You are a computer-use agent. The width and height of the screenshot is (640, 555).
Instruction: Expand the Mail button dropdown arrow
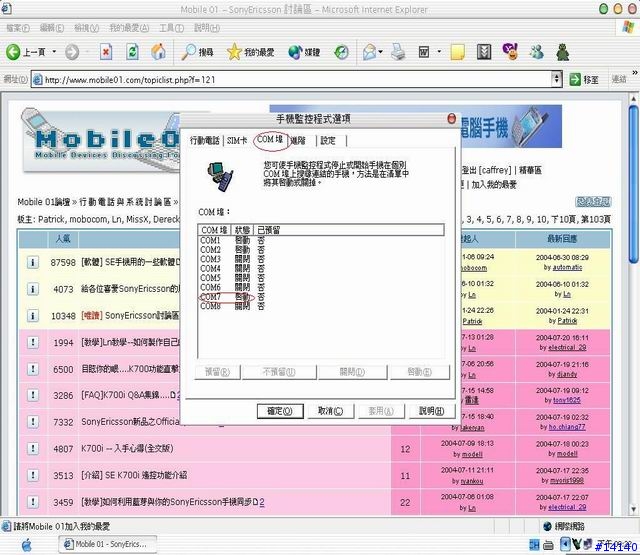coord(380,52)
